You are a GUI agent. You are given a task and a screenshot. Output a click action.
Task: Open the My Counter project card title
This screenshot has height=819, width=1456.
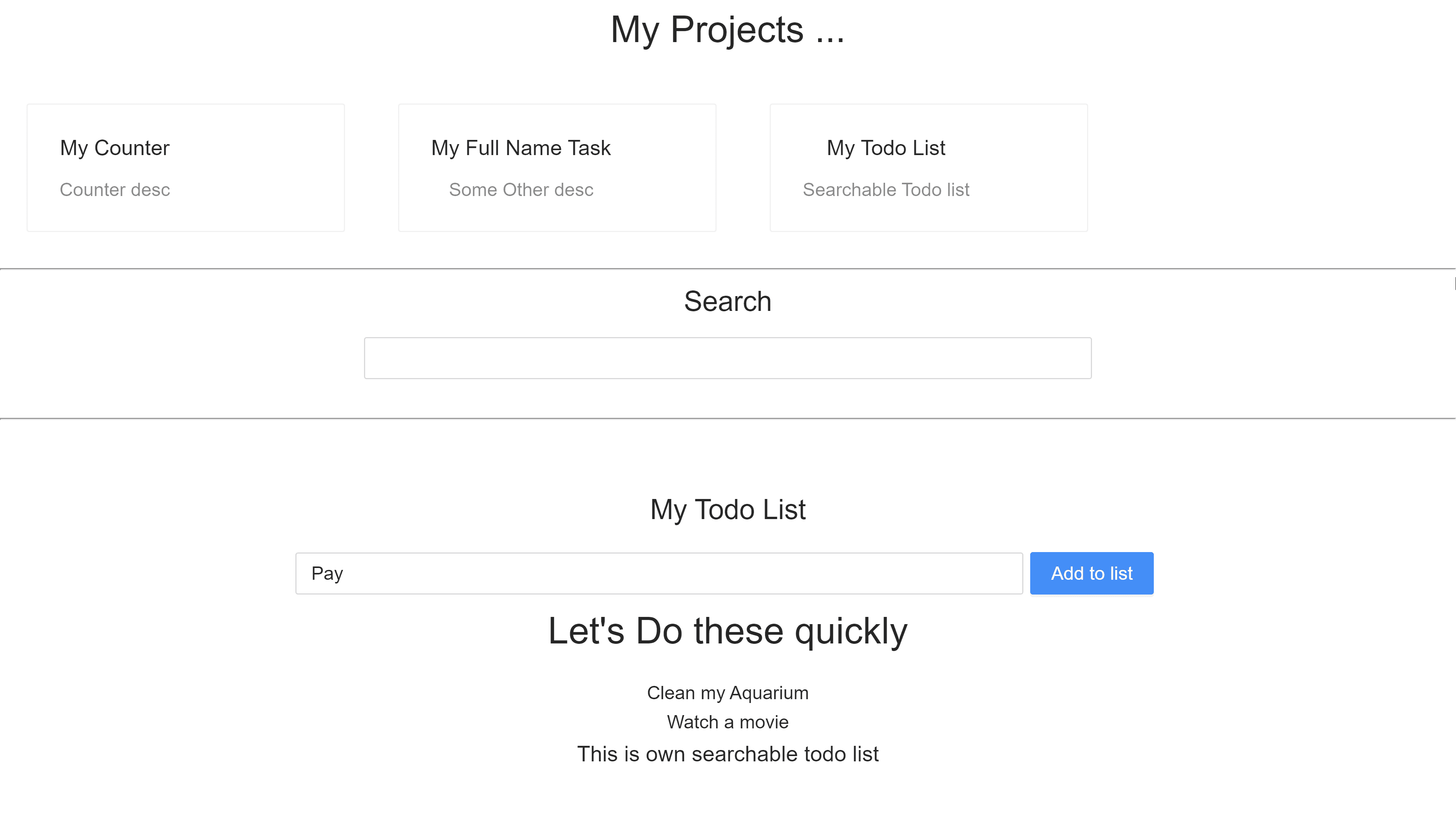[115, 148]
